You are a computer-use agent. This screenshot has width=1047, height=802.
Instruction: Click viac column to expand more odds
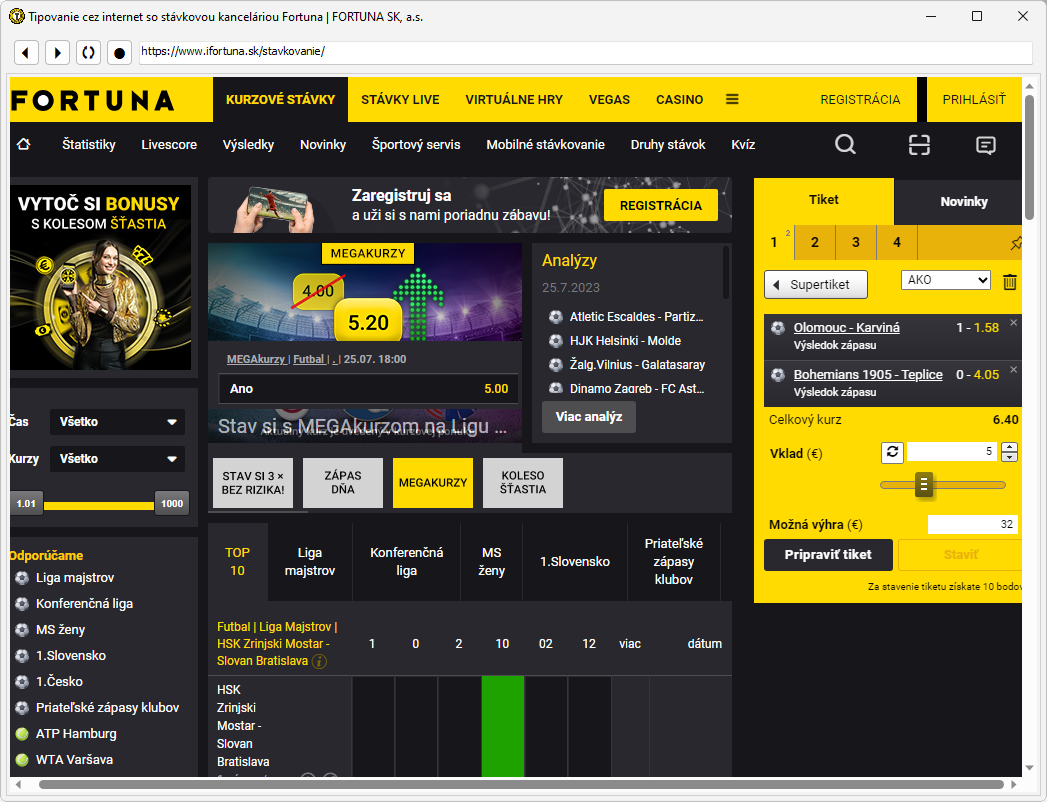(630, 644)
